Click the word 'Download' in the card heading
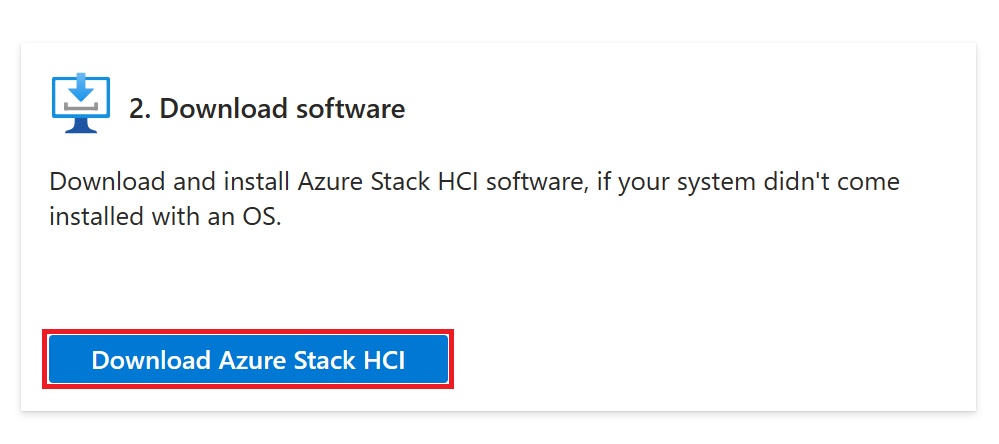This screenshot has height=444, width=999. click(217, 108)
